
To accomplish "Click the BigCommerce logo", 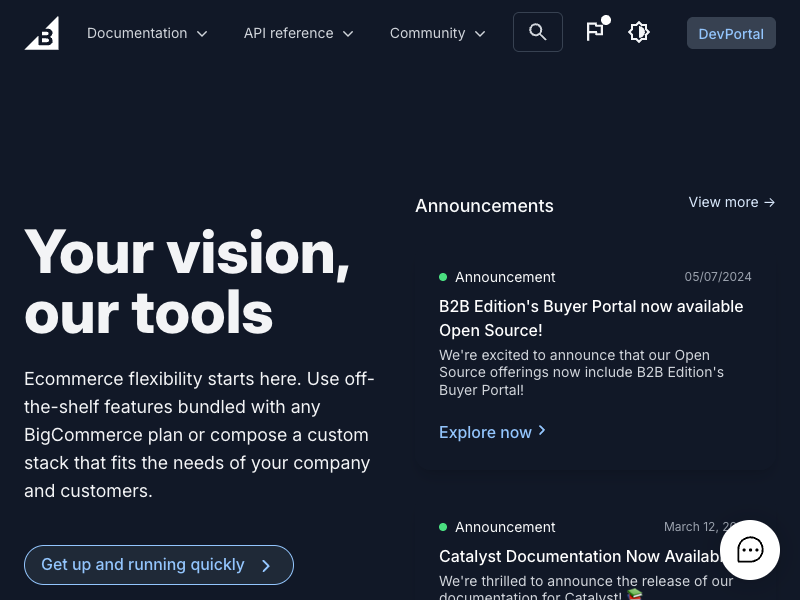I will (x=42, y=33).
